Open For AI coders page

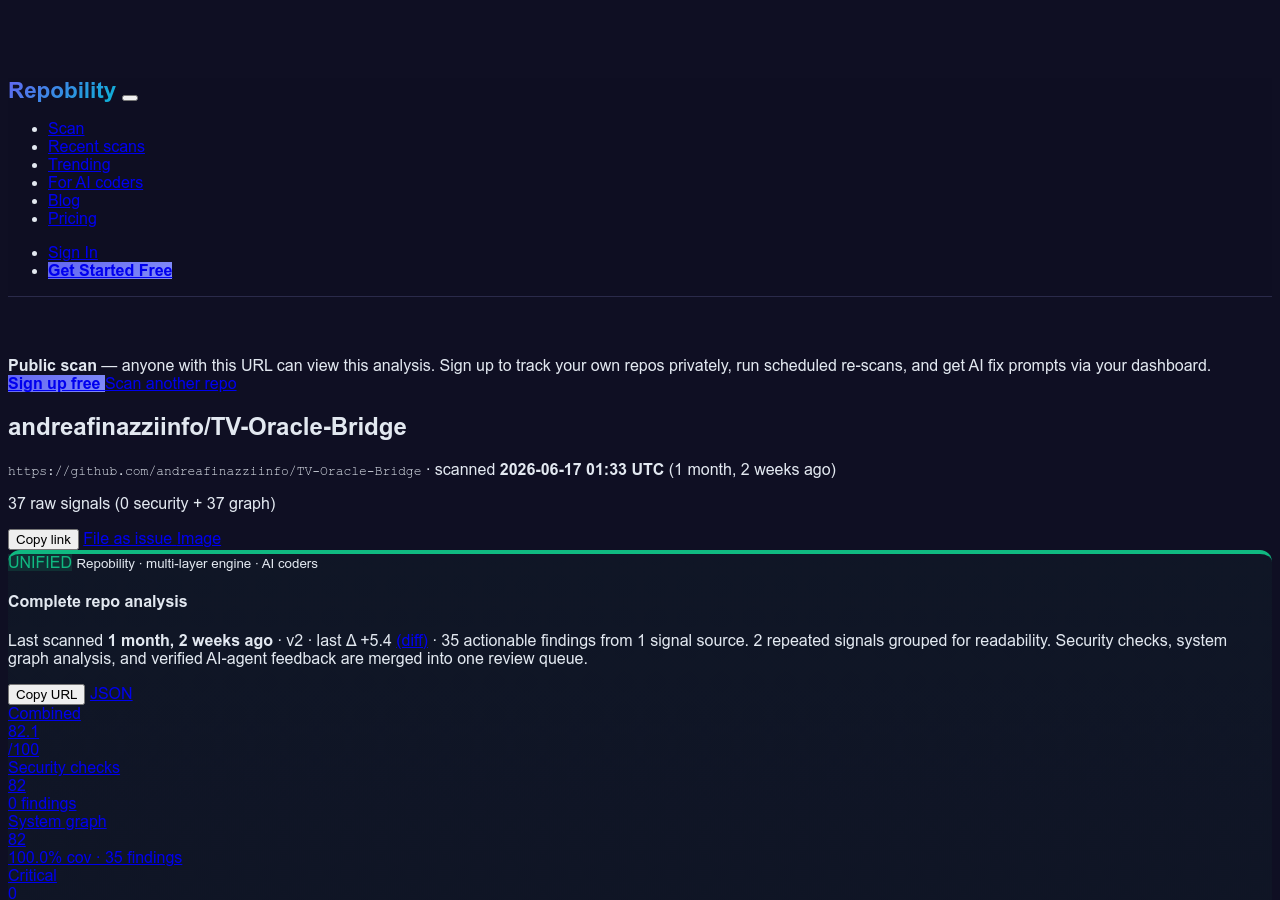pyautogui.click(x=95, y=182)
